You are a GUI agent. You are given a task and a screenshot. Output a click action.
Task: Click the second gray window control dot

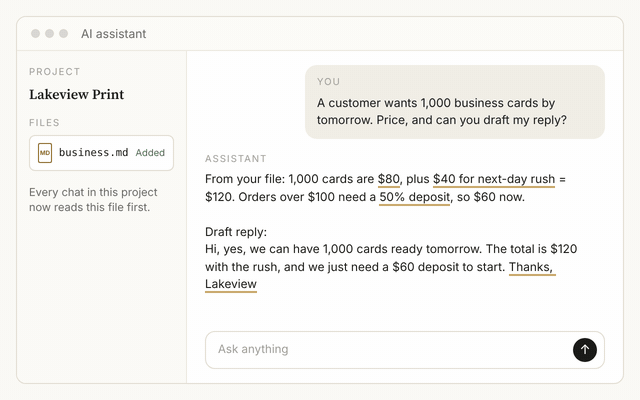coord(49,33)
